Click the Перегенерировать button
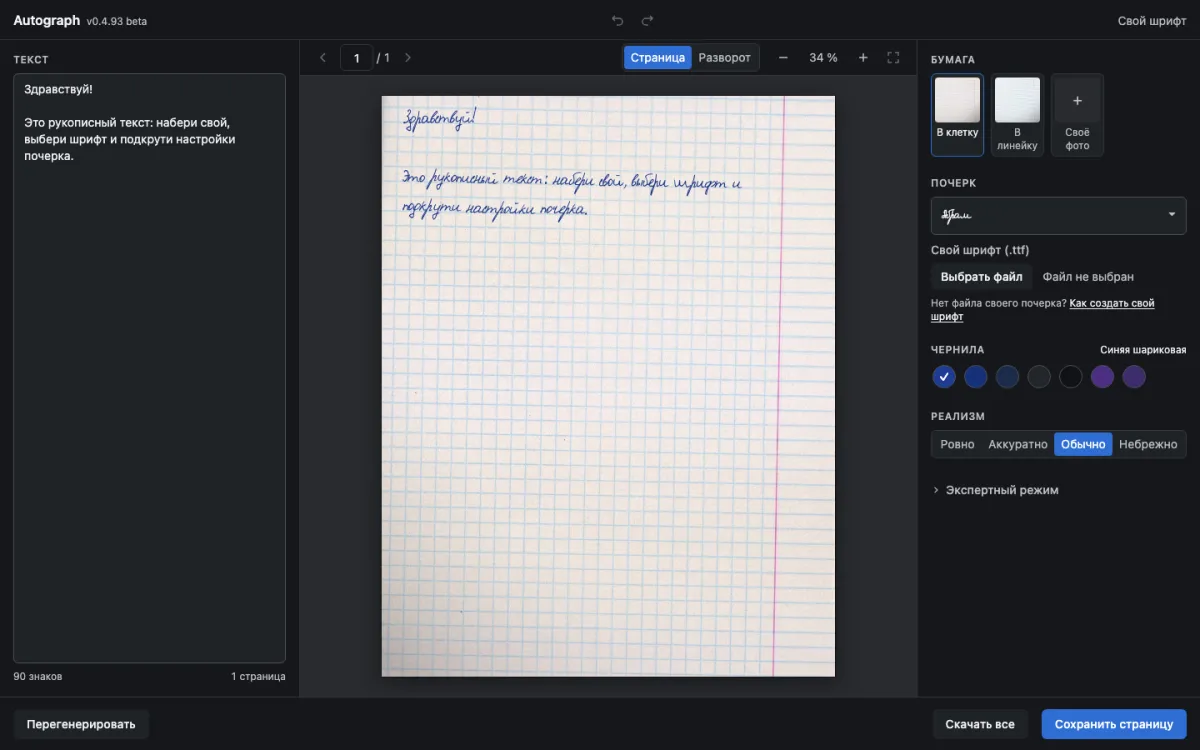 [81, 724]
